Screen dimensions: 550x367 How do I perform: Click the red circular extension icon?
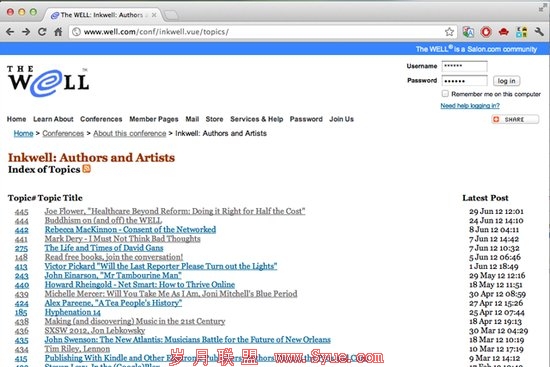click(486, 32)
